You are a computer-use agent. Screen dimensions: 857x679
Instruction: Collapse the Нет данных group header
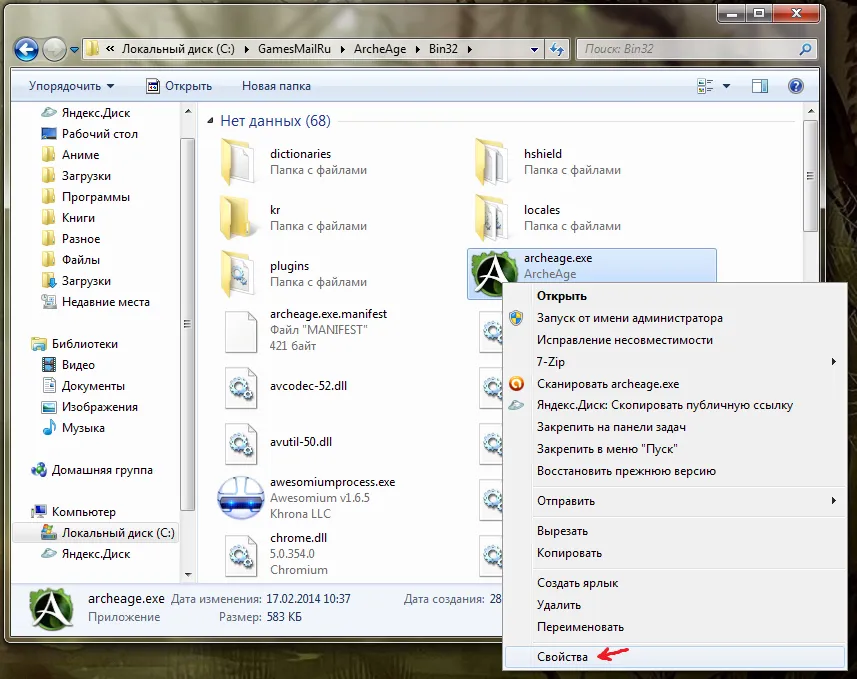(x=210, y=121)
